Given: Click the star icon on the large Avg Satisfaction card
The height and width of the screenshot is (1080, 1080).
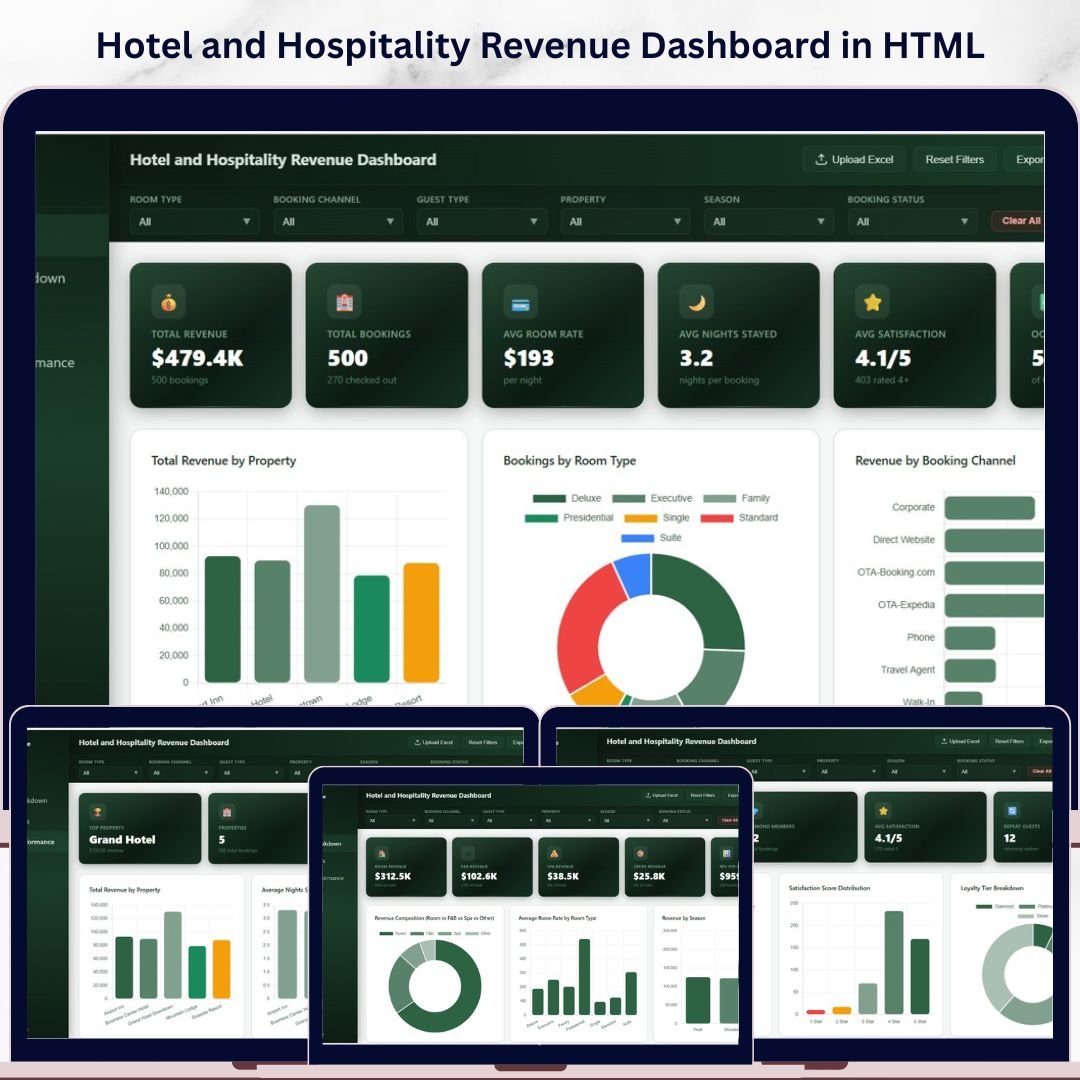Looking at the screenshot, I should [872, 301].
